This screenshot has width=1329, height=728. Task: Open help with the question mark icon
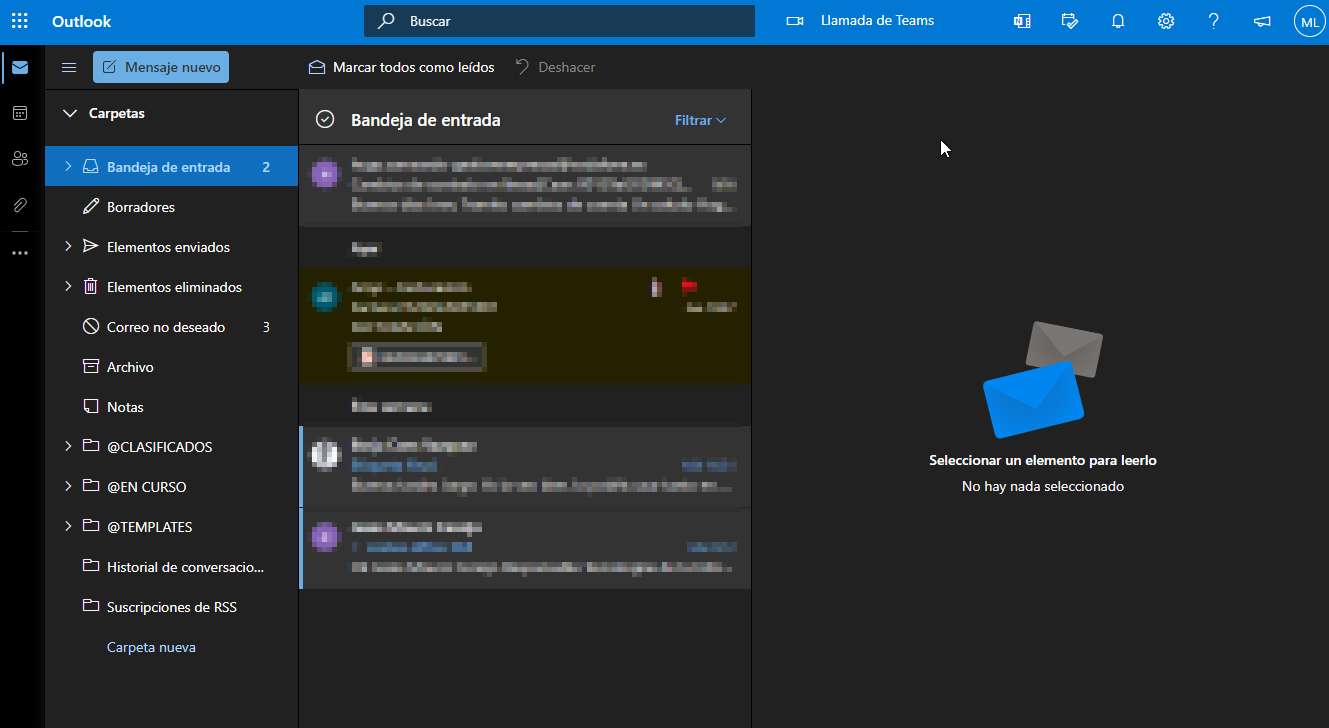1214,21
